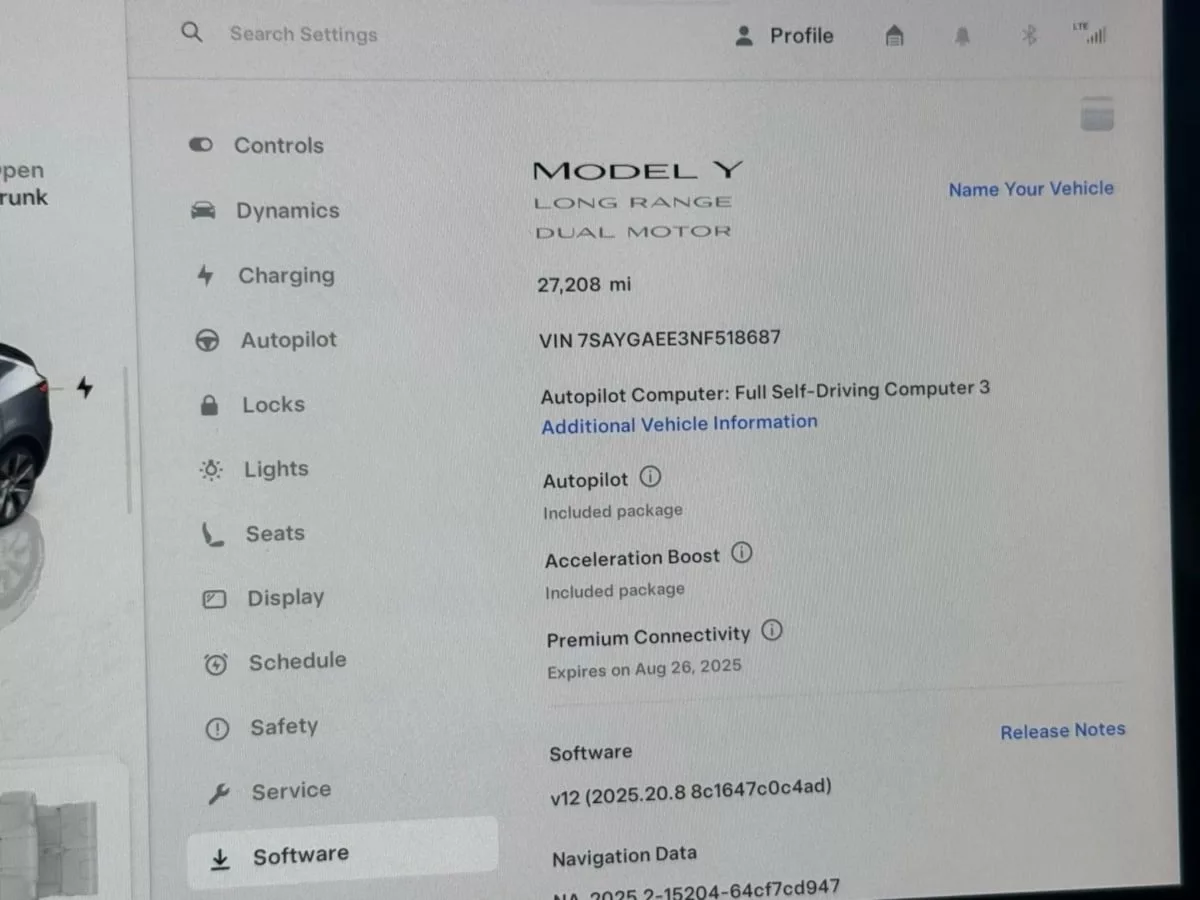Tap the notifications bell icon
The height and width of the screenshot is (900, 1200).
[962, 37]
